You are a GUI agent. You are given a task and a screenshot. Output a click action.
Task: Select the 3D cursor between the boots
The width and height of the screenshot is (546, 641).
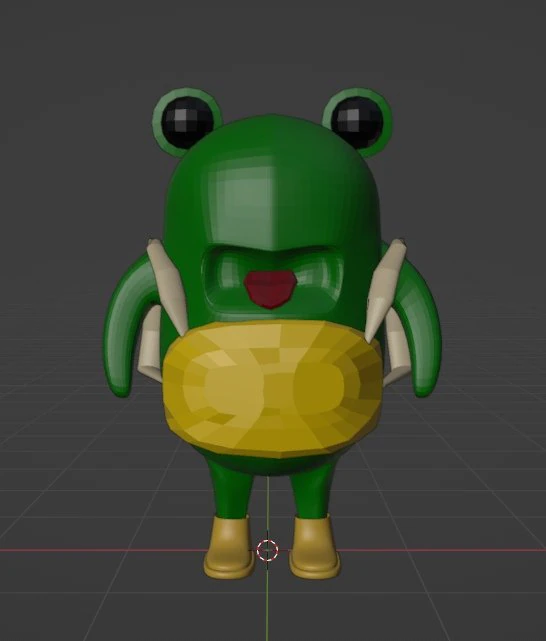click(x=268, y=550)
